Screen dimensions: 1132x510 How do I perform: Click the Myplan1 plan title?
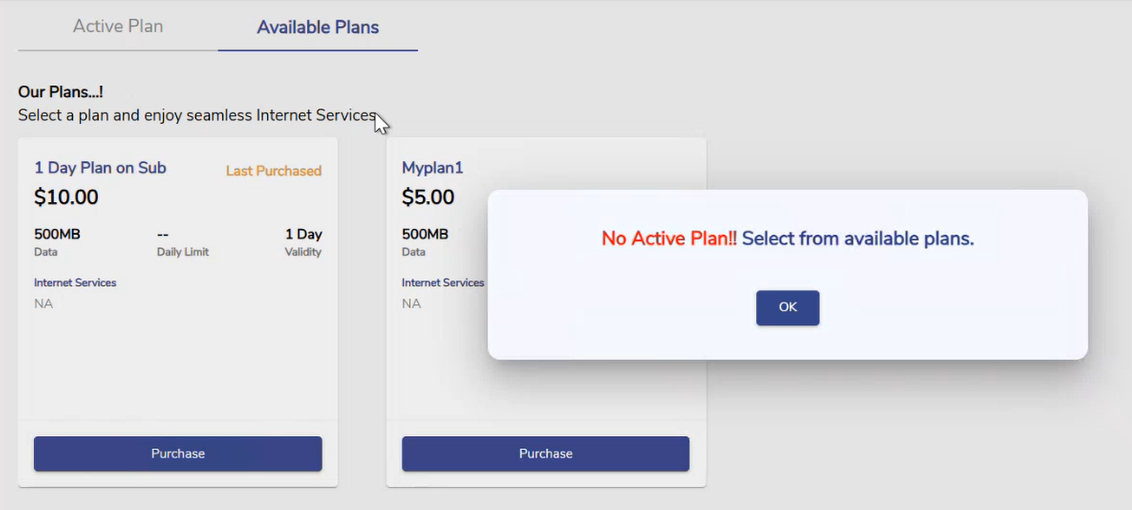click(432, 168)
